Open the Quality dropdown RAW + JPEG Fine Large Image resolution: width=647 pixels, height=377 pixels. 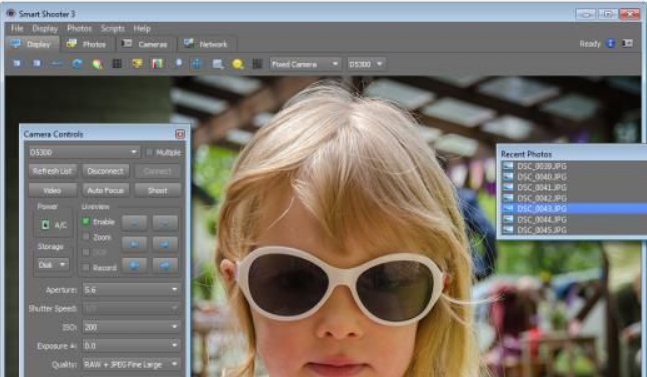[131, 364]
